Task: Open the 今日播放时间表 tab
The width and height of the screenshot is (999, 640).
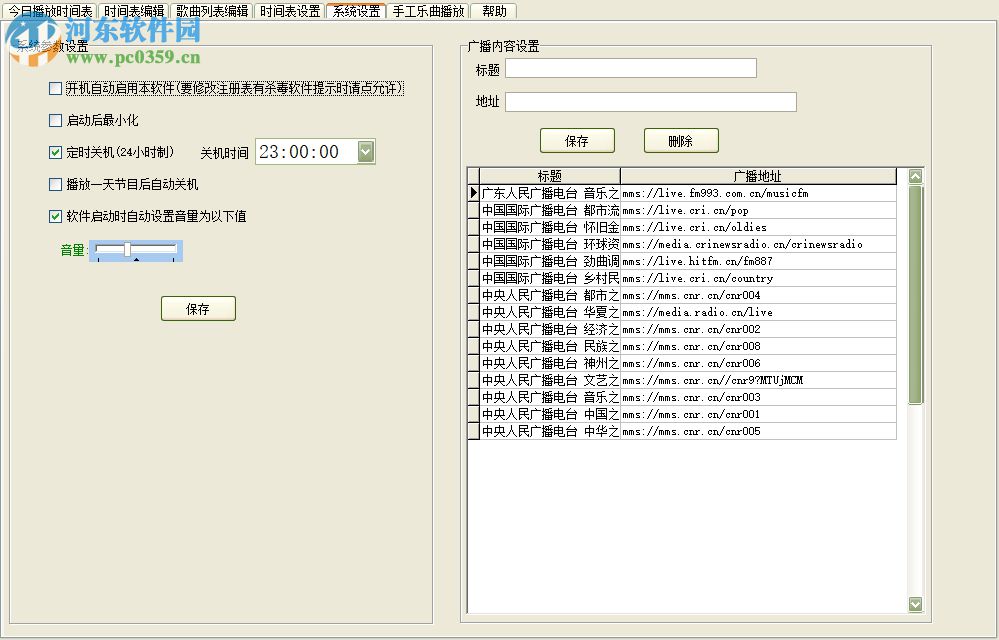Action: pos(50,11)
